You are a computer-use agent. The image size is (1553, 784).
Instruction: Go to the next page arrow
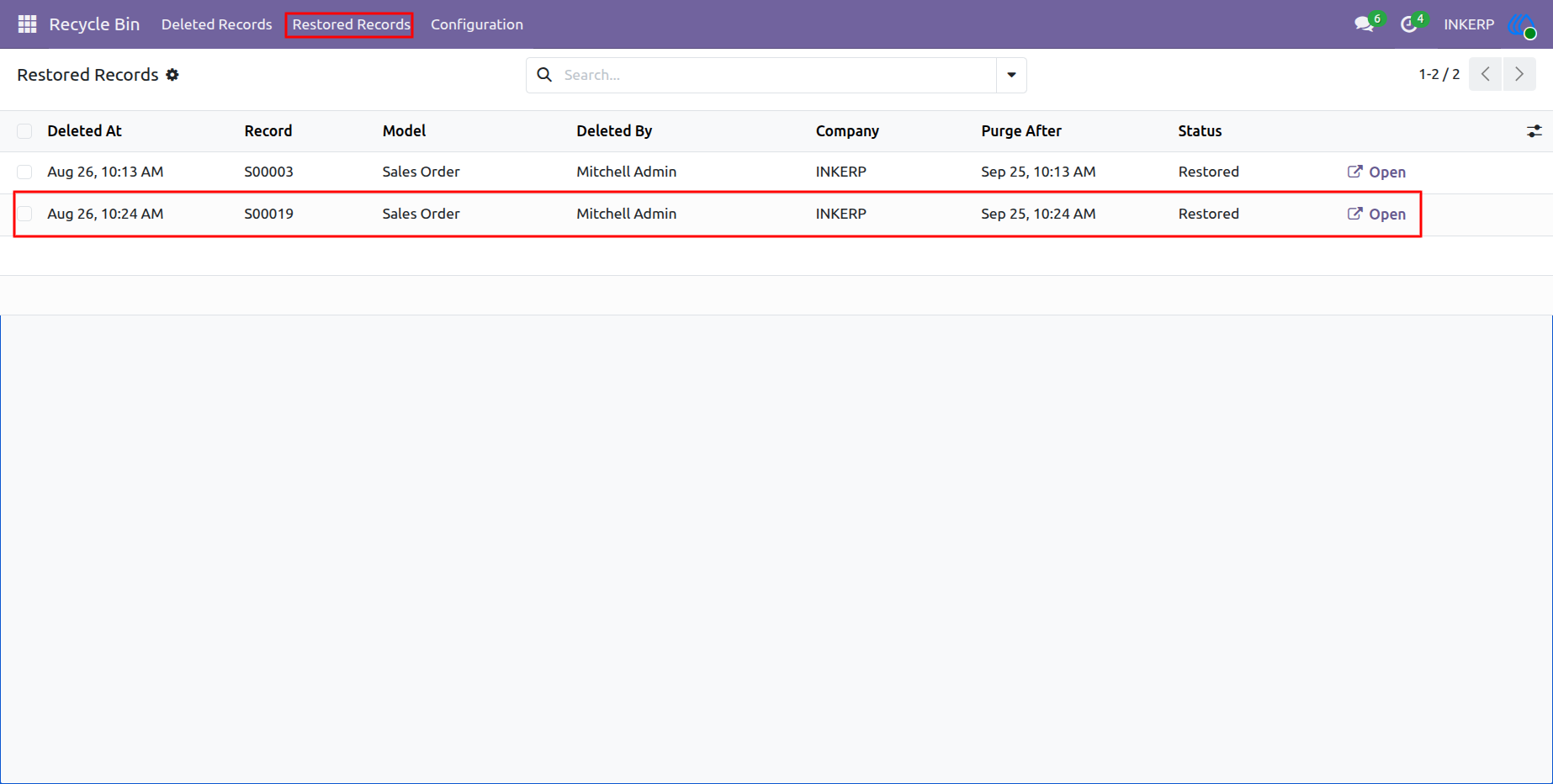pyautogui.click(x=1519, y=74)
